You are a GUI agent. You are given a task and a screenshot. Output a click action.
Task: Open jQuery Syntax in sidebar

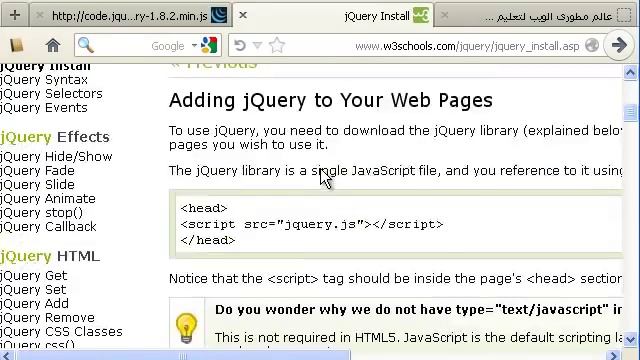point(44,80)
